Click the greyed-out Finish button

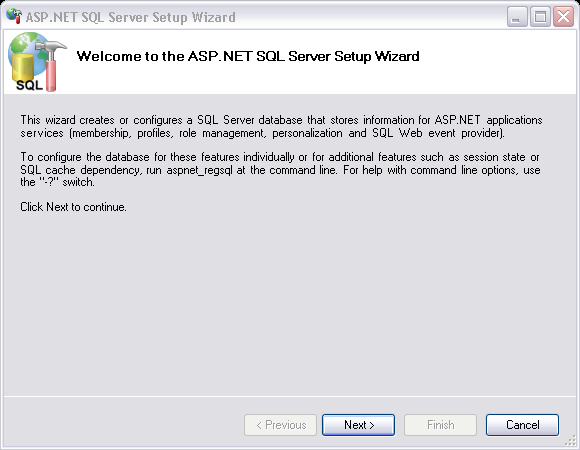pos(440,425)
